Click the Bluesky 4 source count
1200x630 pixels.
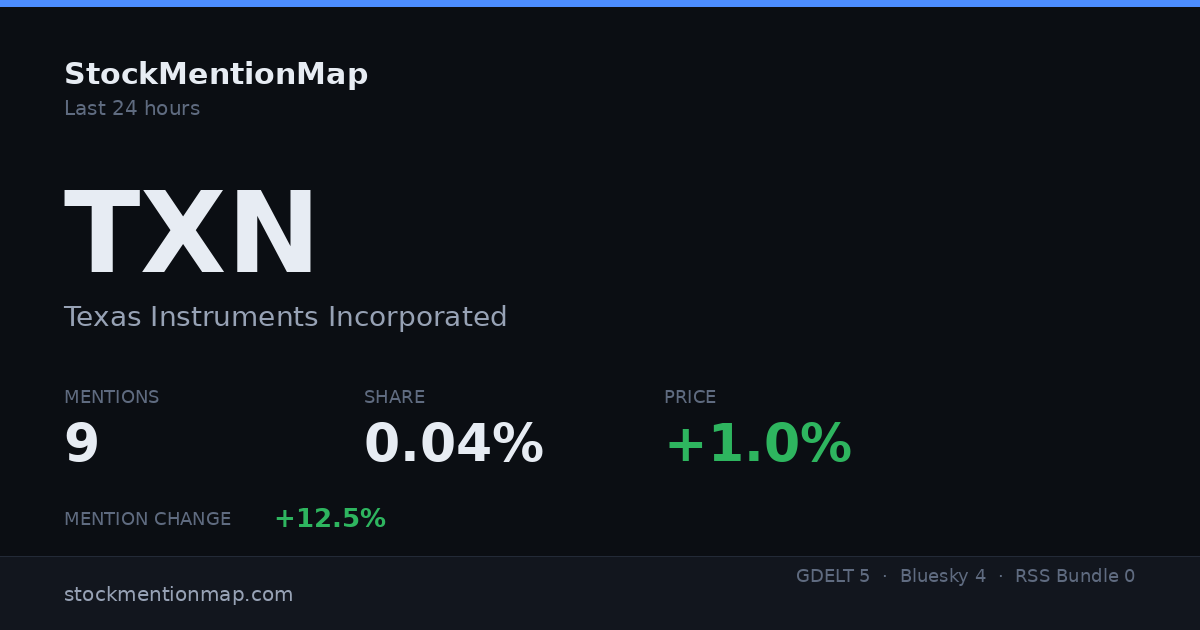943,576
